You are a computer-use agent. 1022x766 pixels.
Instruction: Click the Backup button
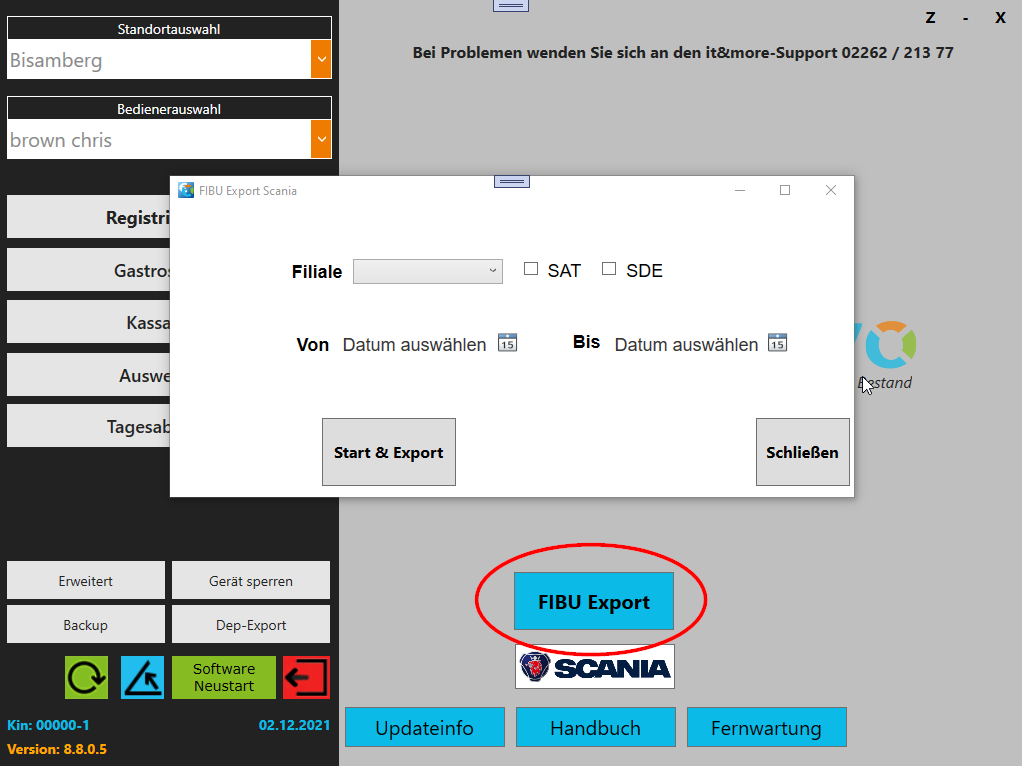[85, 625]
